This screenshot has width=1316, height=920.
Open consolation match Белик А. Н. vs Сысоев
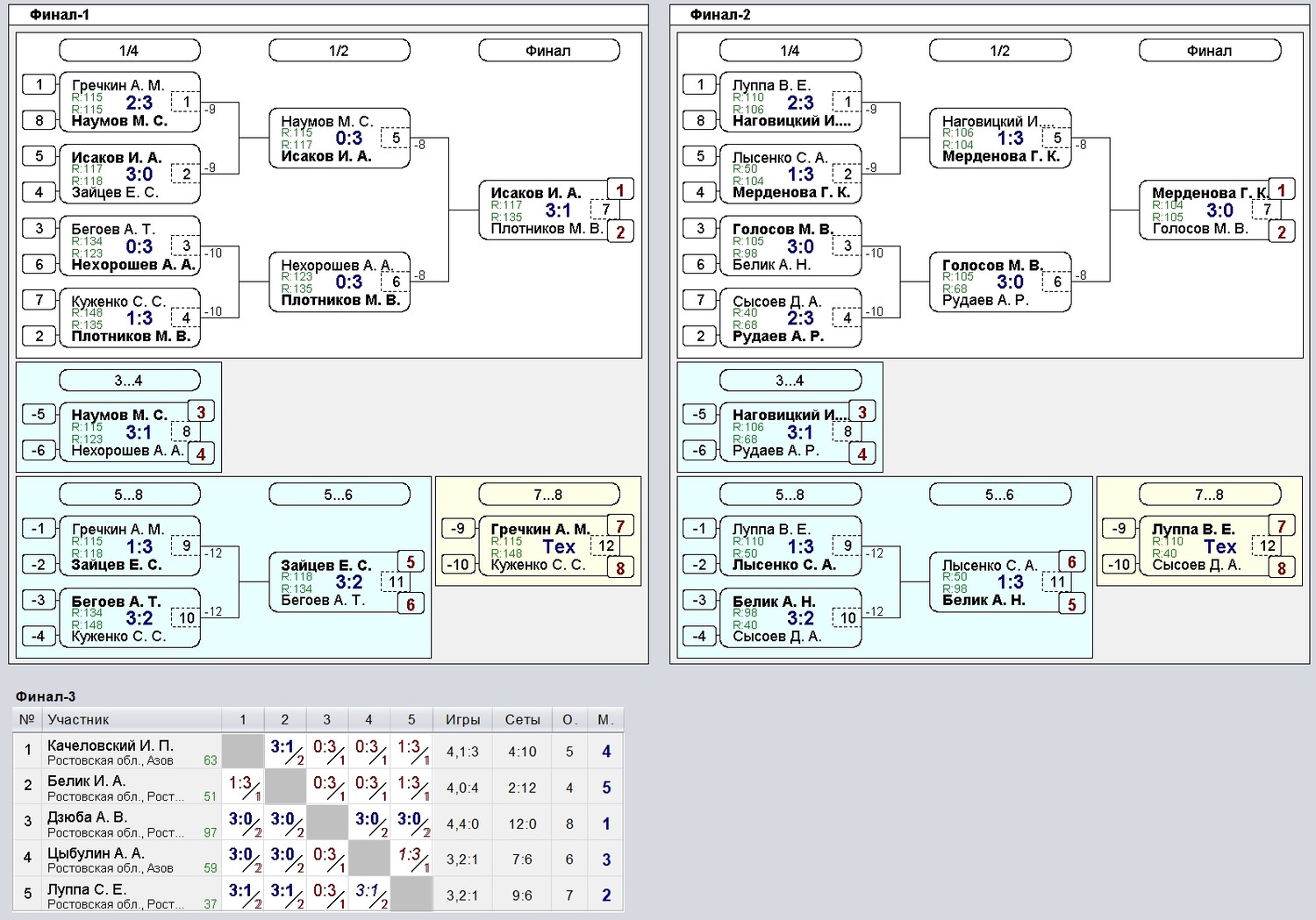[x=790, y=617]
